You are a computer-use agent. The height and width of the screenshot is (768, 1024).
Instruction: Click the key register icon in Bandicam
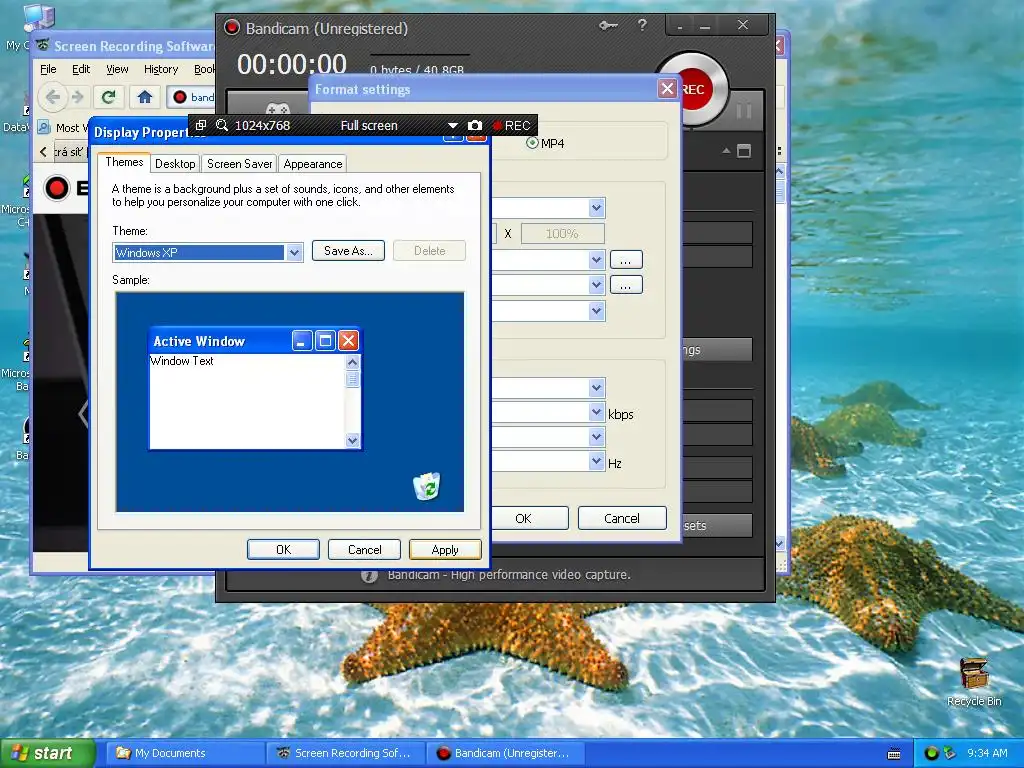[608, 25]
